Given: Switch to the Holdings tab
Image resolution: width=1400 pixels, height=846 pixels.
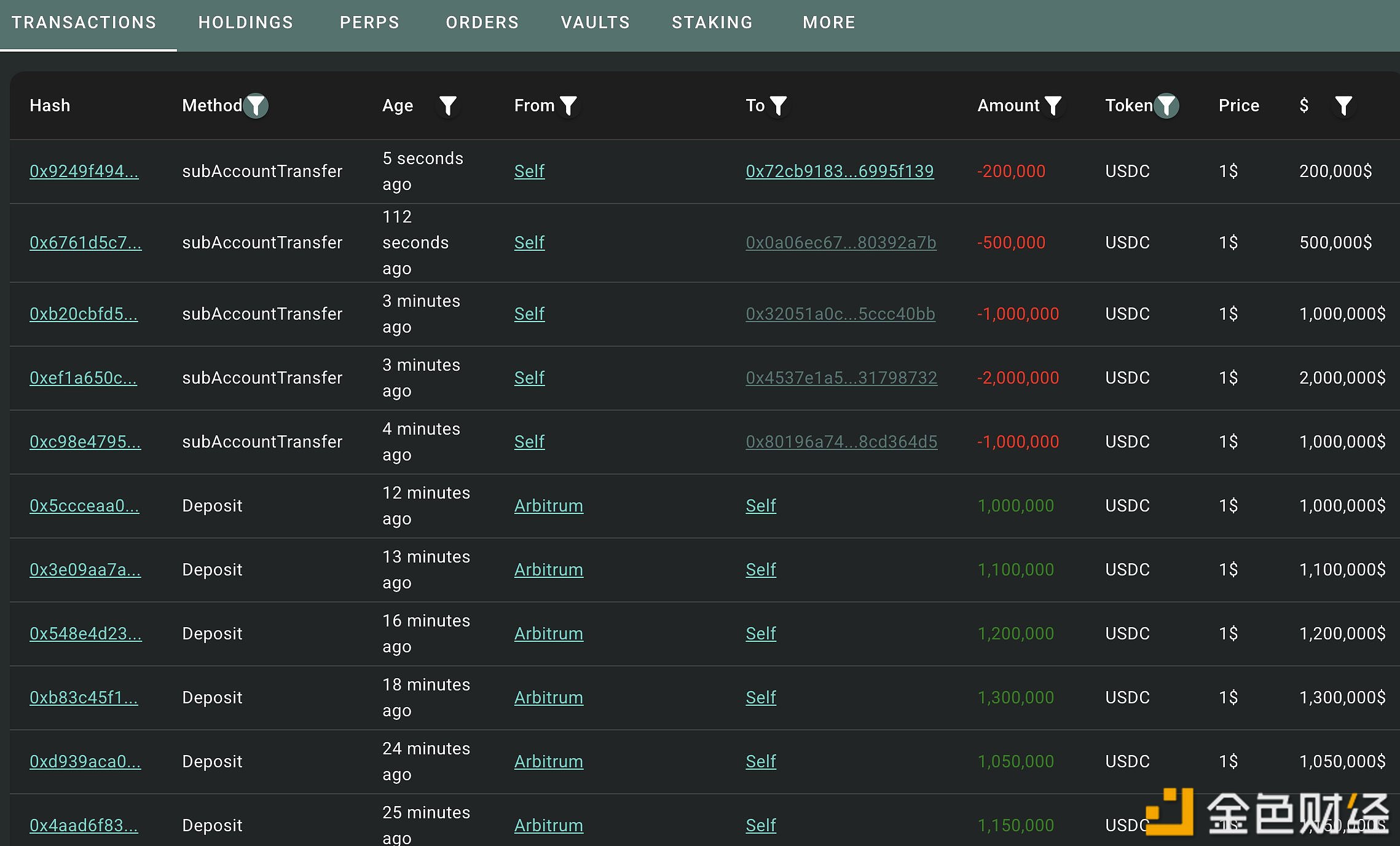Looking at the screenshot, I should (x=246, y=23).
